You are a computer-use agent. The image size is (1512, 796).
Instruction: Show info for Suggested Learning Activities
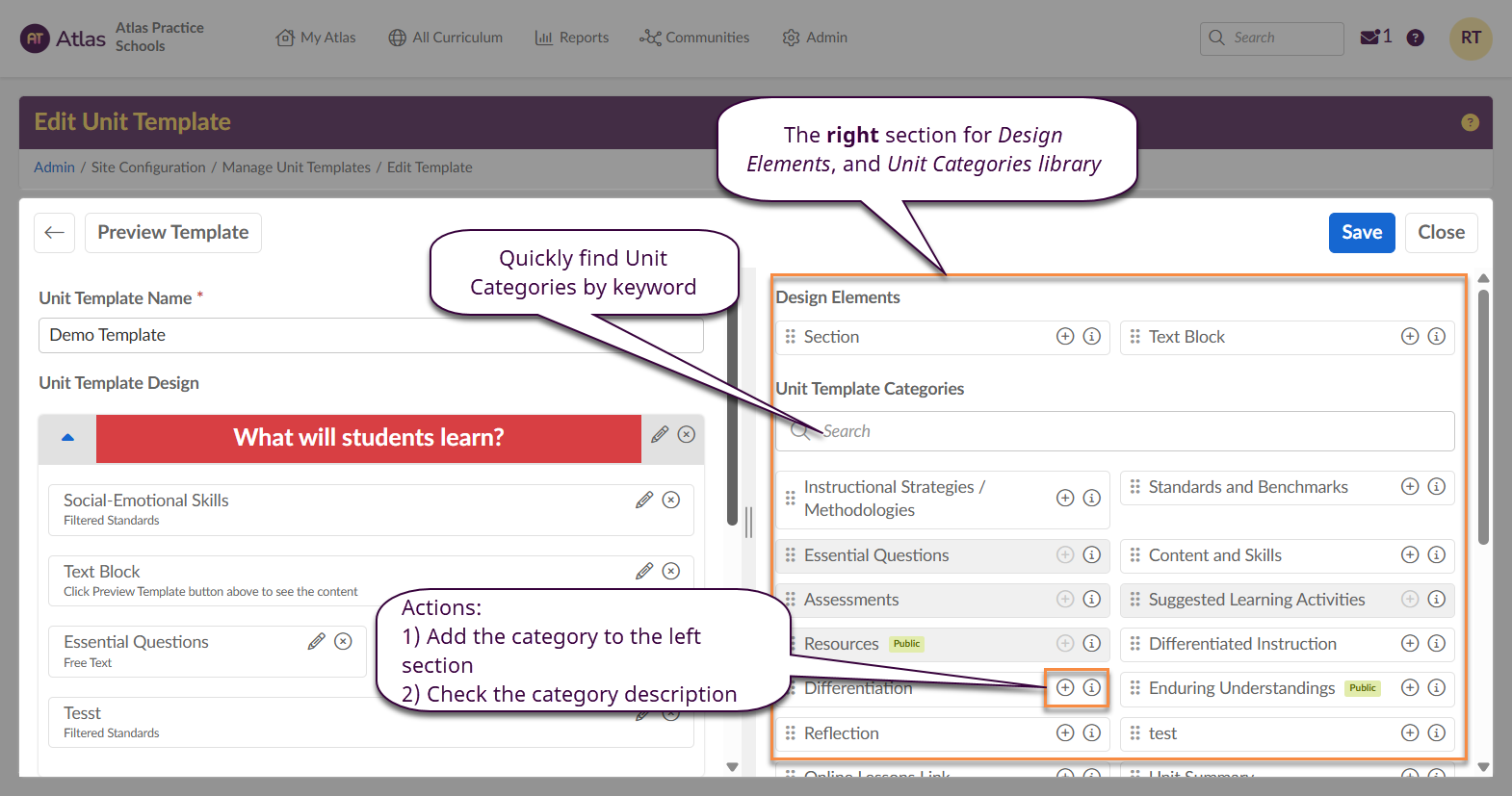[x=1437, y=600]
